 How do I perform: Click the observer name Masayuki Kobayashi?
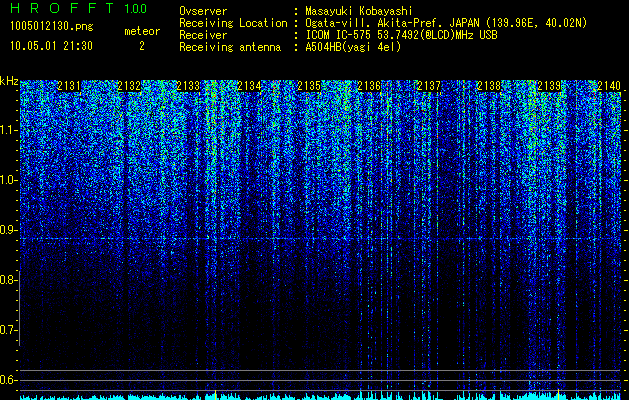tap(359, 11)
